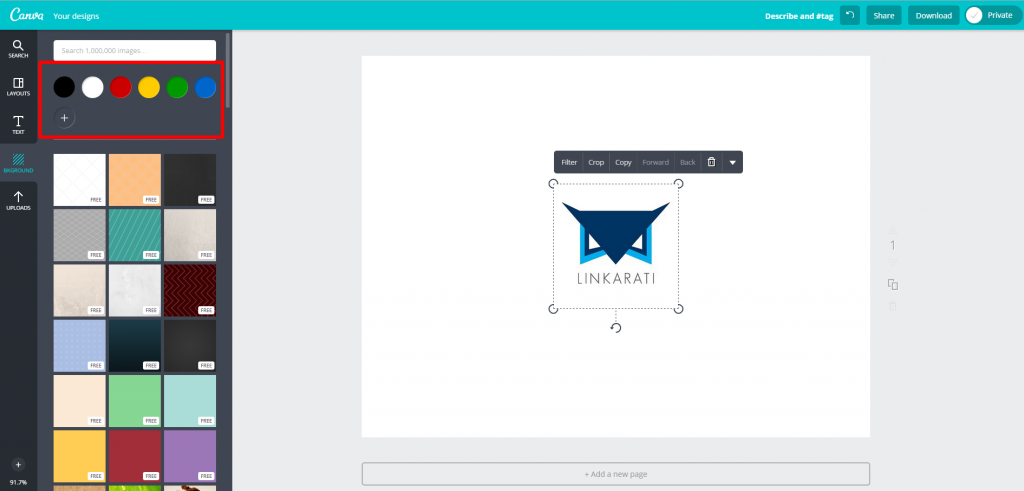Open the Layouts panel

(18, 87)
